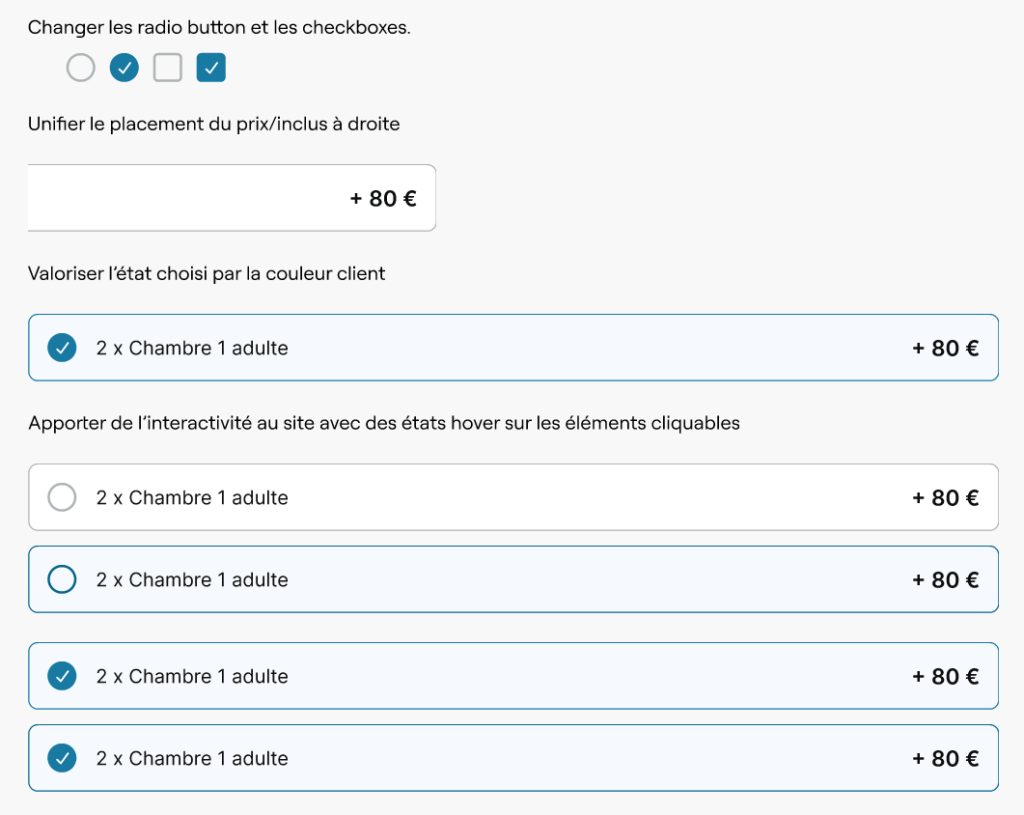Select the blue-outlined radio in hover card
This screenshot has height=815, width=1024.
(x=62, y=579)
